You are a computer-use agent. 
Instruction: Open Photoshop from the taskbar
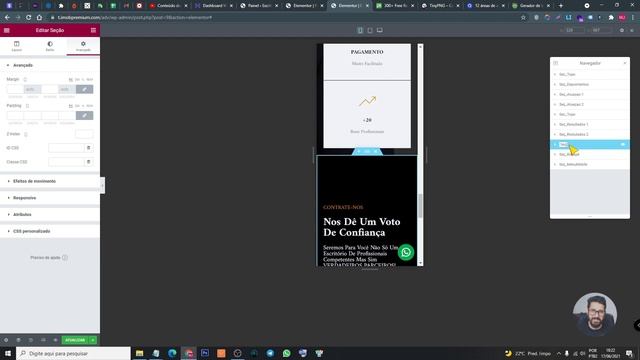click(205, 353)
